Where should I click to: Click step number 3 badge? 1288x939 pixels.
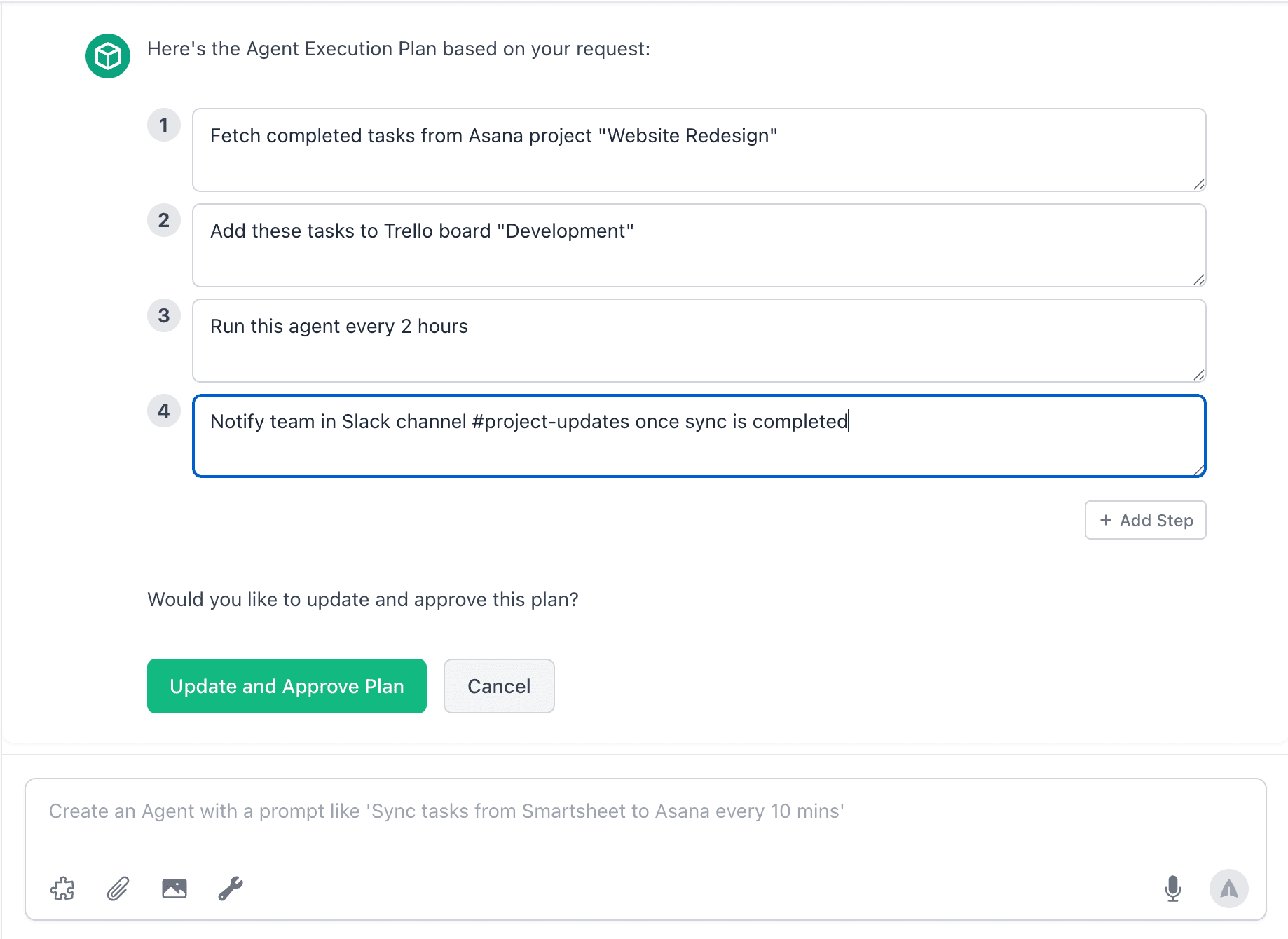click(164, 315)
